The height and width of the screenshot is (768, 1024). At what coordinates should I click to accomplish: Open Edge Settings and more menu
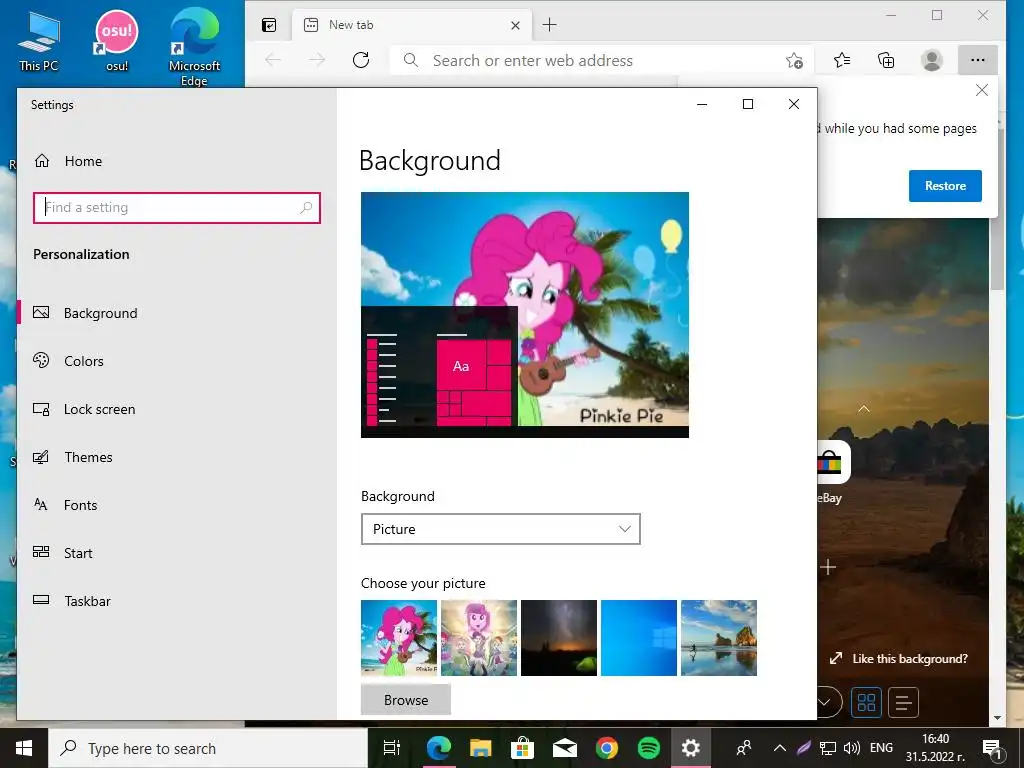(x=978, y=60)
